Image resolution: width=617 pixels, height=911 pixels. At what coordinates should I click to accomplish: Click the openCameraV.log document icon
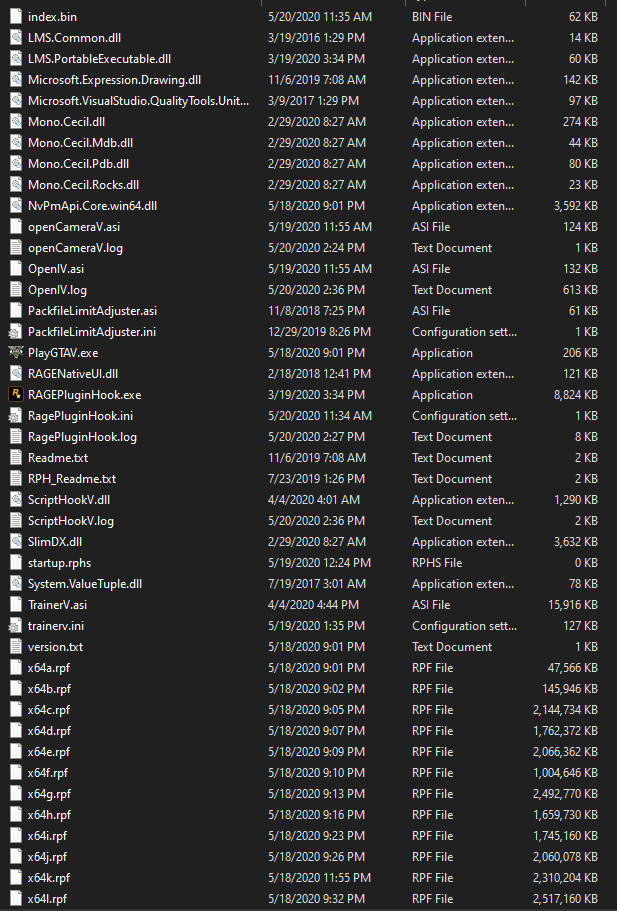16,248
